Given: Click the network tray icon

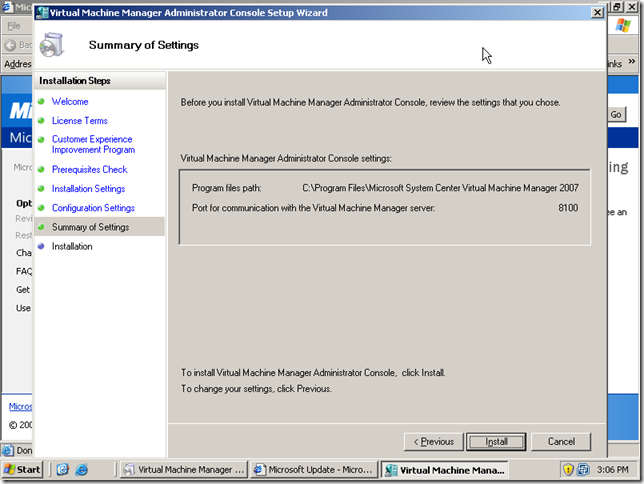Looking at the screenshot, I should 583,469.
